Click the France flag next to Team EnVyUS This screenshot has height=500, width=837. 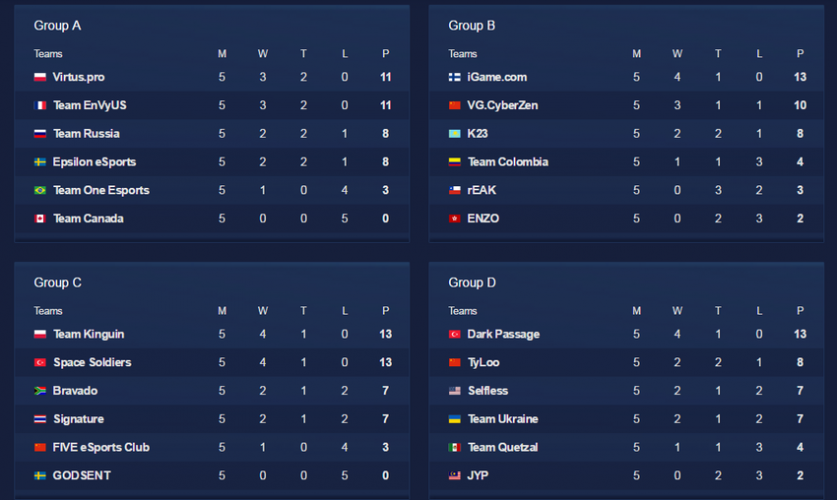click(40, 105)
